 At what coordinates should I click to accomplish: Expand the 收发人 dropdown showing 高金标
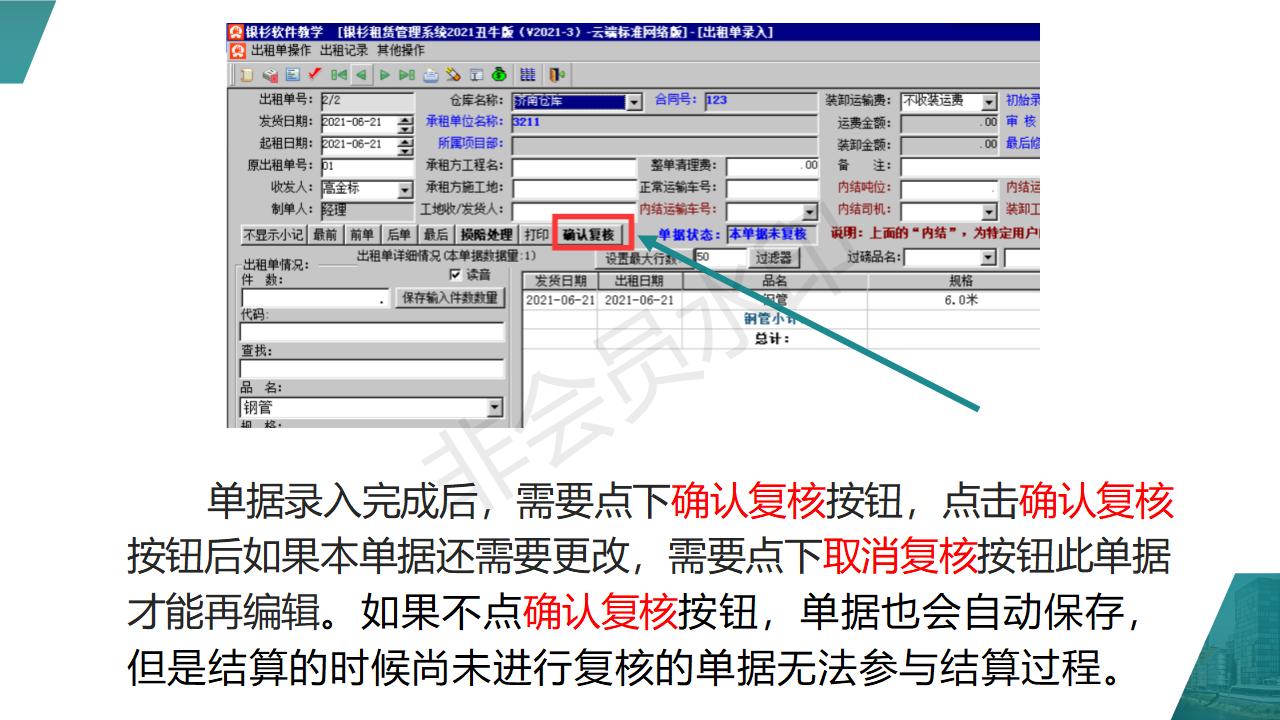(404, 188)
